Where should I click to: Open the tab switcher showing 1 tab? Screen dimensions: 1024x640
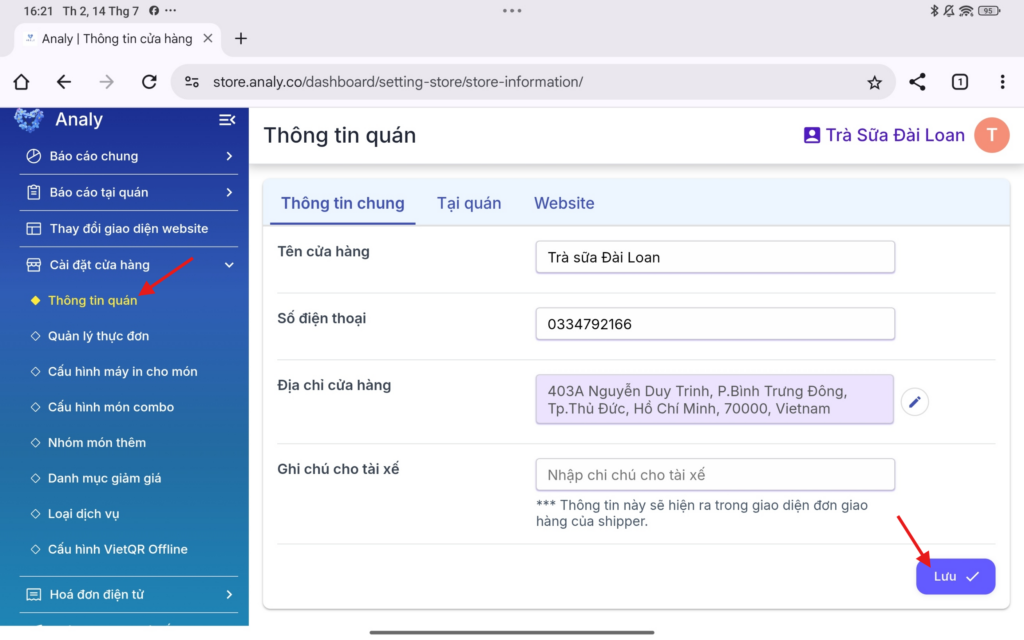click(x=960, y=82)
